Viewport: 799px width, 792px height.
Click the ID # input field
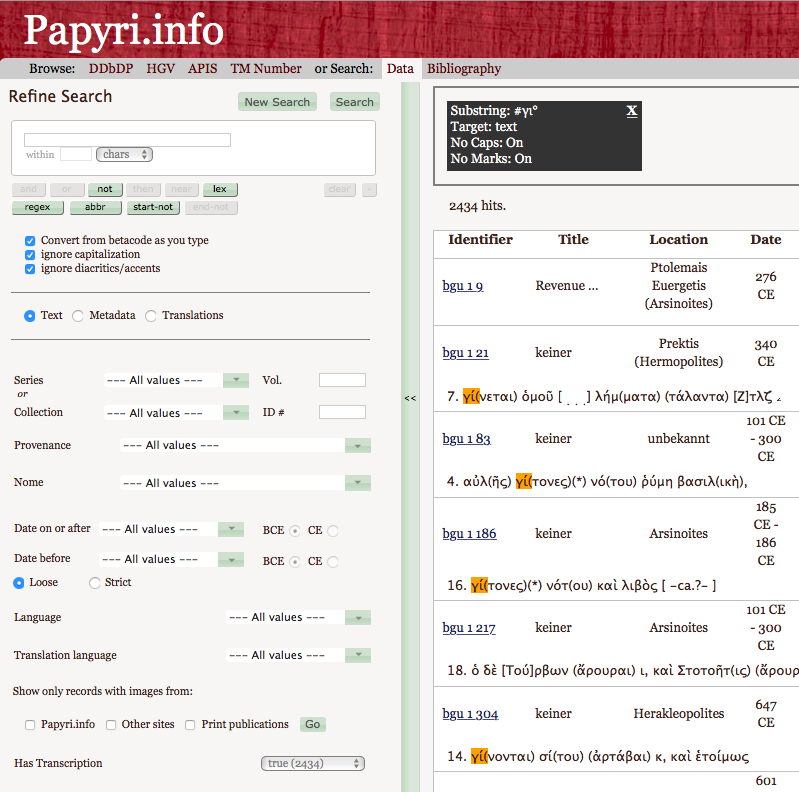342,412
